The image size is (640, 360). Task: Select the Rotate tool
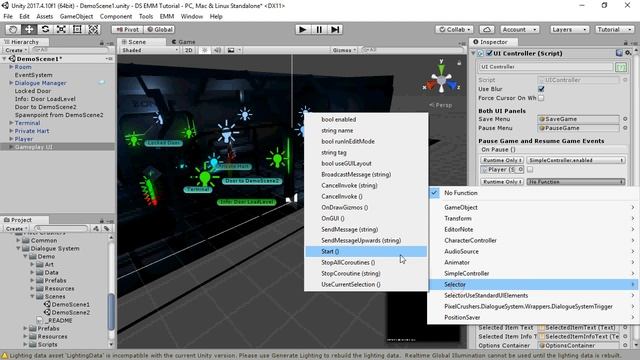pyautogui.click(x=45, y=29)
